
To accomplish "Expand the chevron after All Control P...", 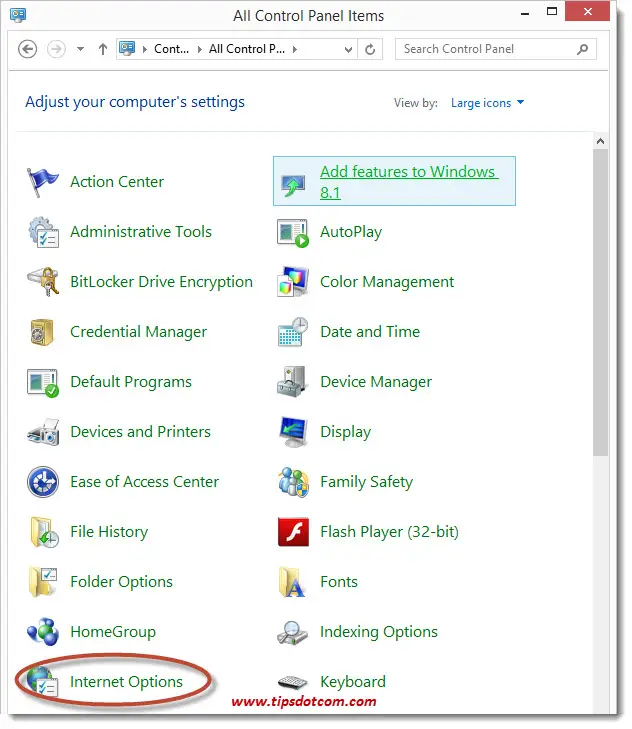I will (x=295, y=49).
